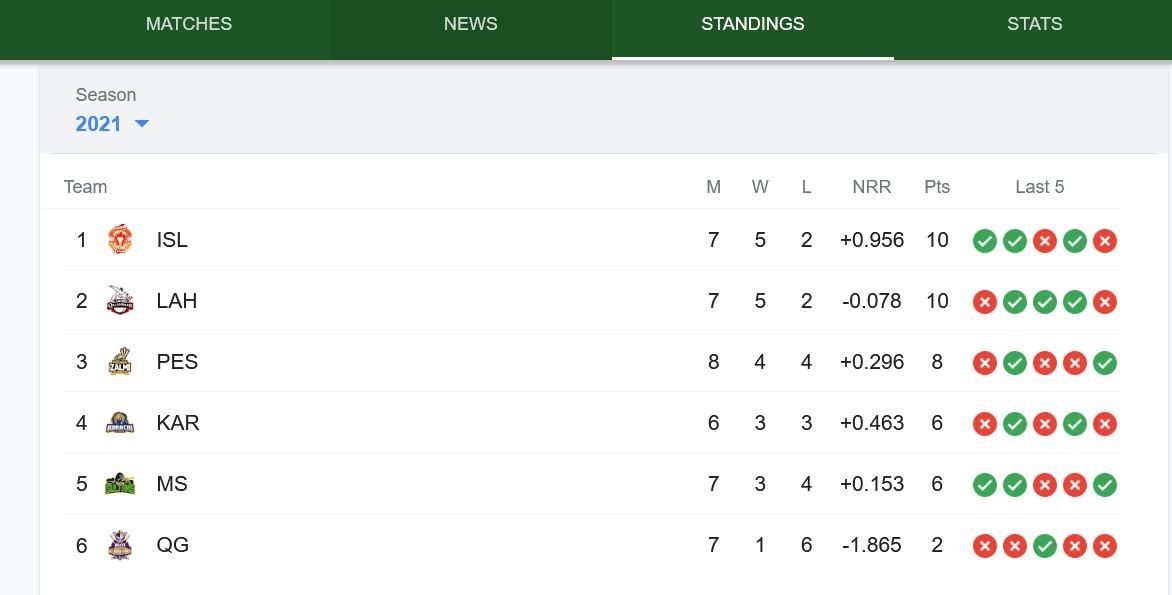Click the MS team logo
1172x595 pixels.
coord(120,484)
